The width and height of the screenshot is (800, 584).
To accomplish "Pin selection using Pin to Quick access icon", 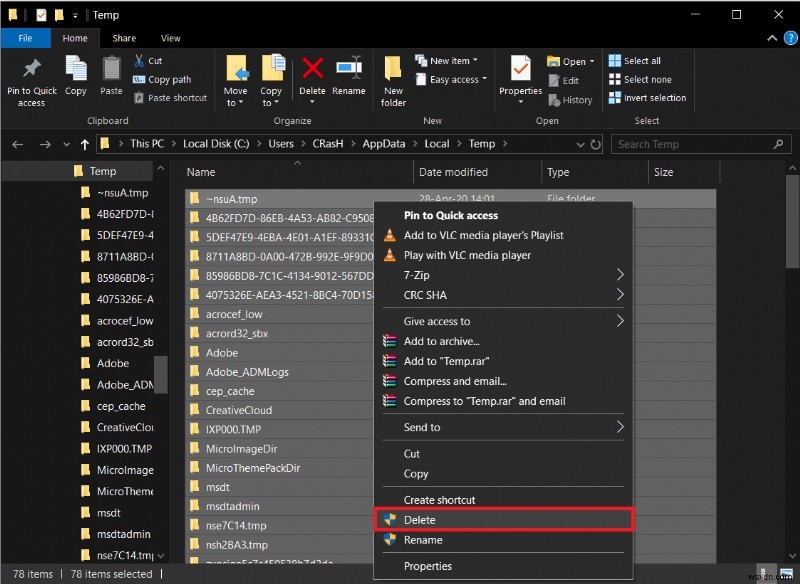I will [31, 75].
